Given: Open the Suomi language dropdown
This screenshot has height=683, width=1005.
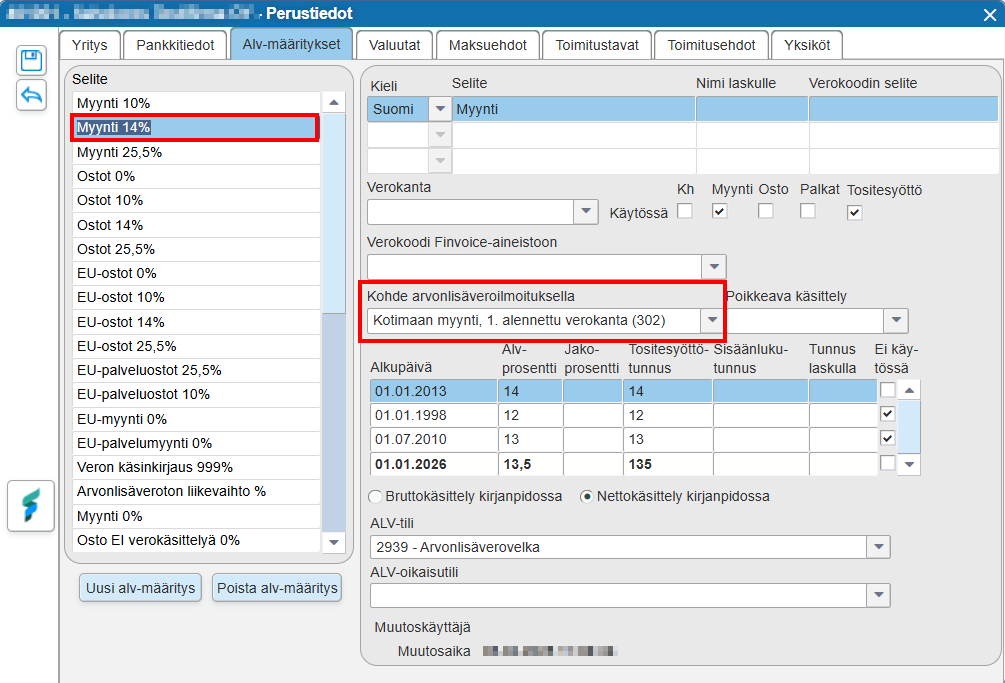Looking at the screenshot, I should pyautogui.click(x=440, y=109).
